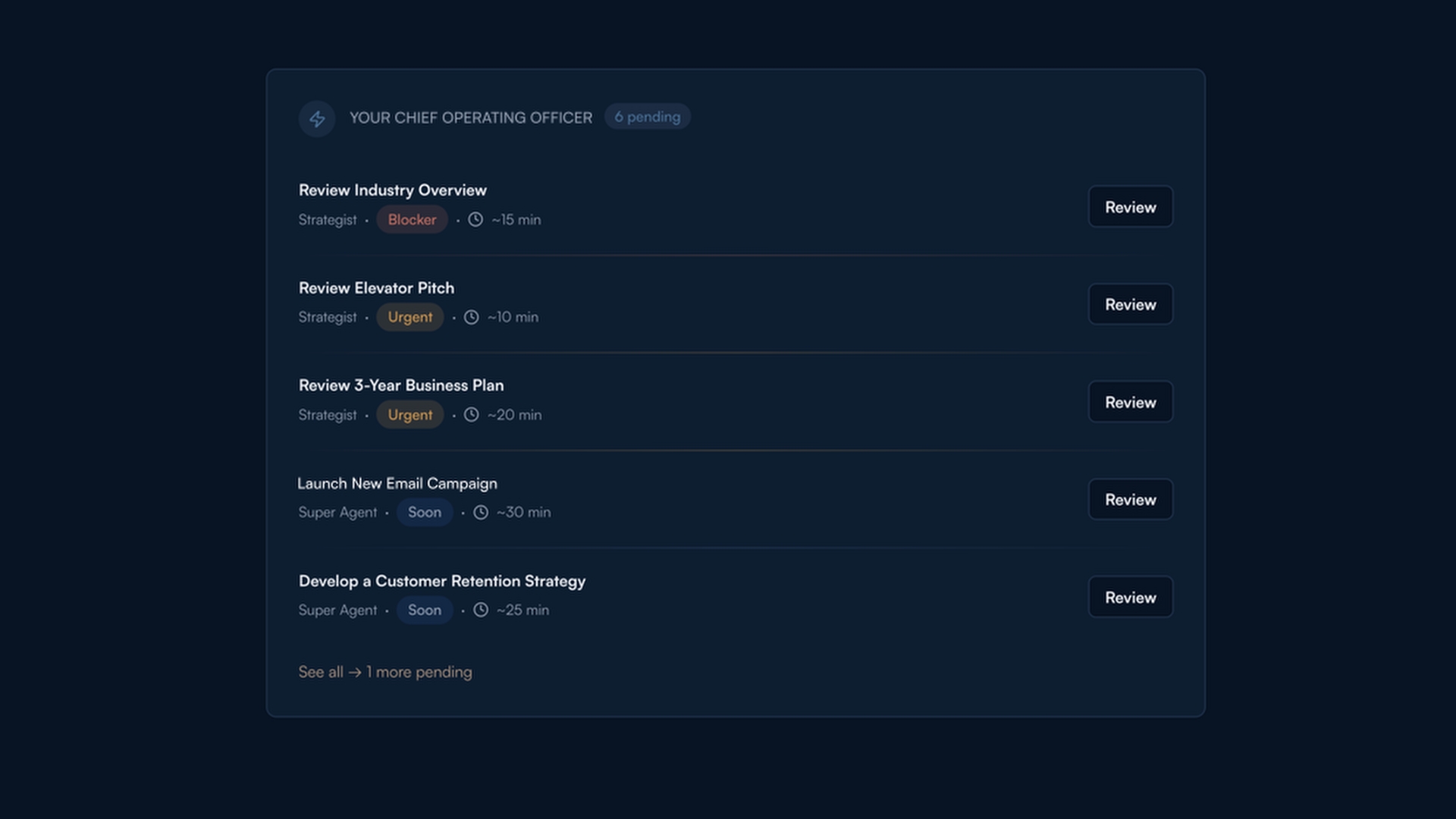Viewport: 1456px width, 819px height.
Task: Click clock icon beside ~20 min
Action: tap(472, 415)
